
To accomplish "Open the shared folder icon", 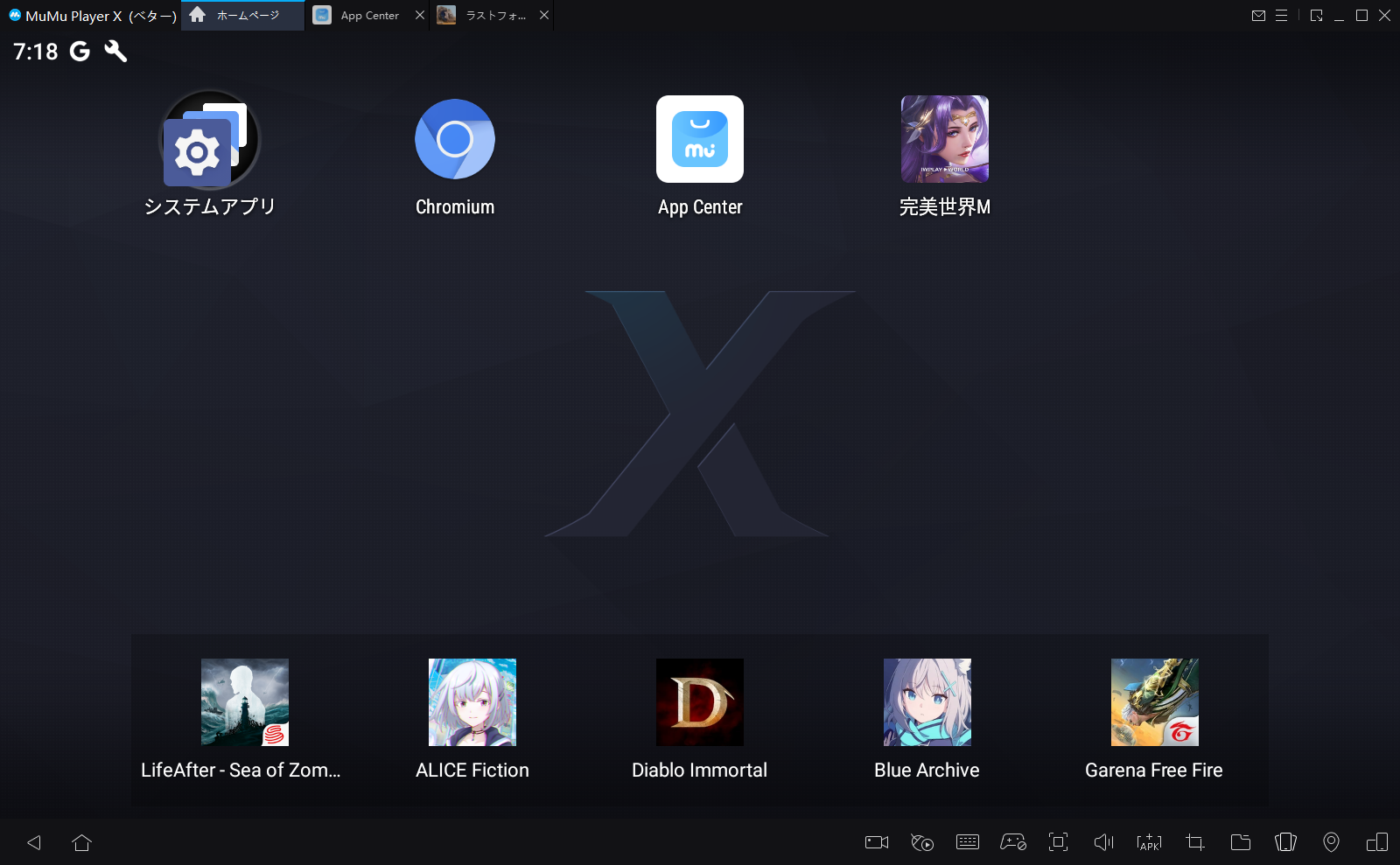I will click(1241, 842).
